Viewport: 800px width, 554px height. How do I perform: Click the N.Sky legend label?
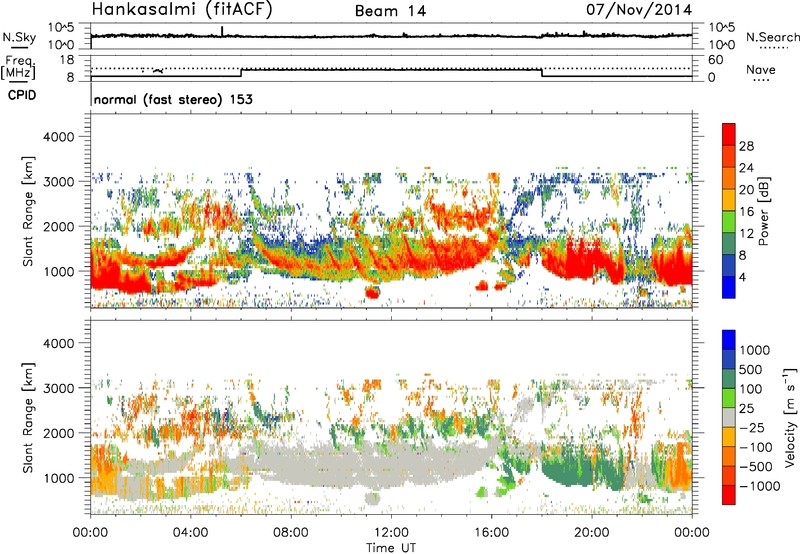click(x=19, y=37)
